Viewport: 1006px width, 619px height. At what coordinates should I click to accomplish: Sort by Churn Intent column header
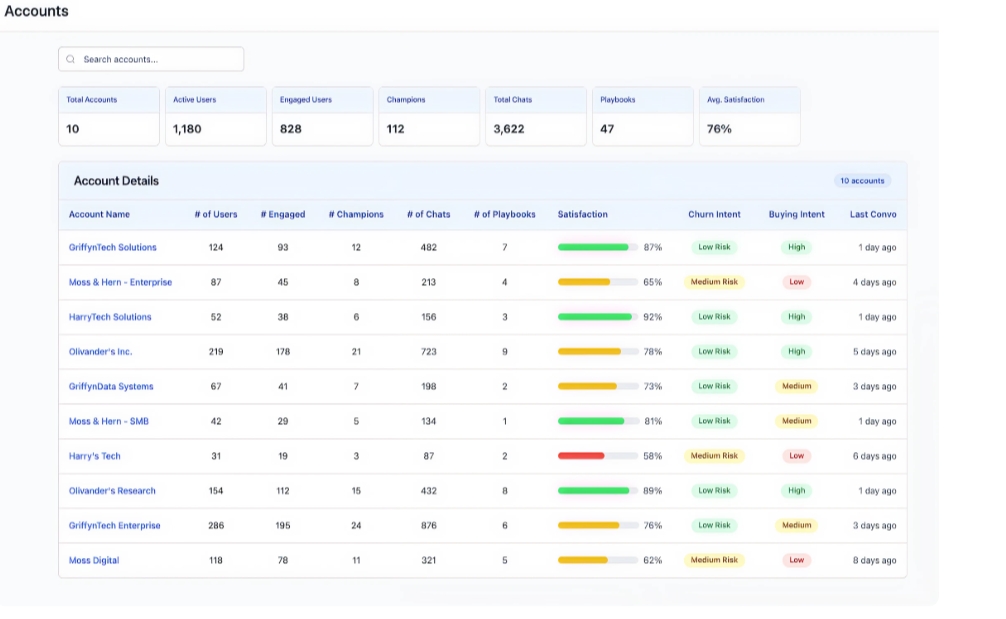coord(714,214)
